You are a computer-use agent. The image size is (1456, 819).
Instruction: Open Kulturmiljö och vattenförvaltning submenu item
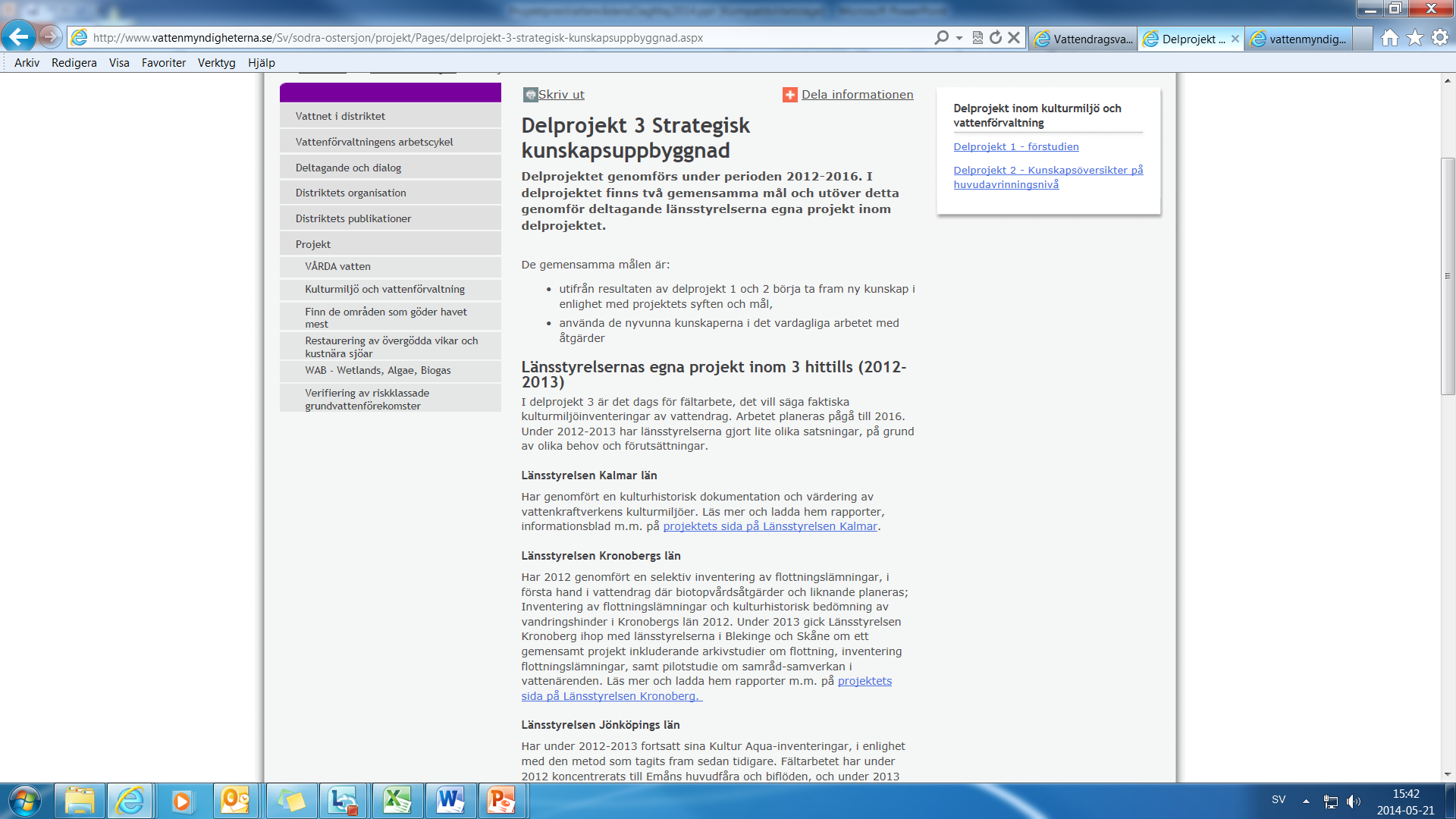(391, 290)
